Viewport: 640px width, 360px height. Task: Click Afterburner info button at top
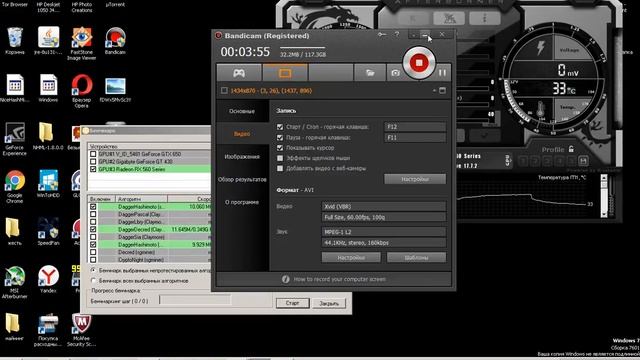point(484,18)
